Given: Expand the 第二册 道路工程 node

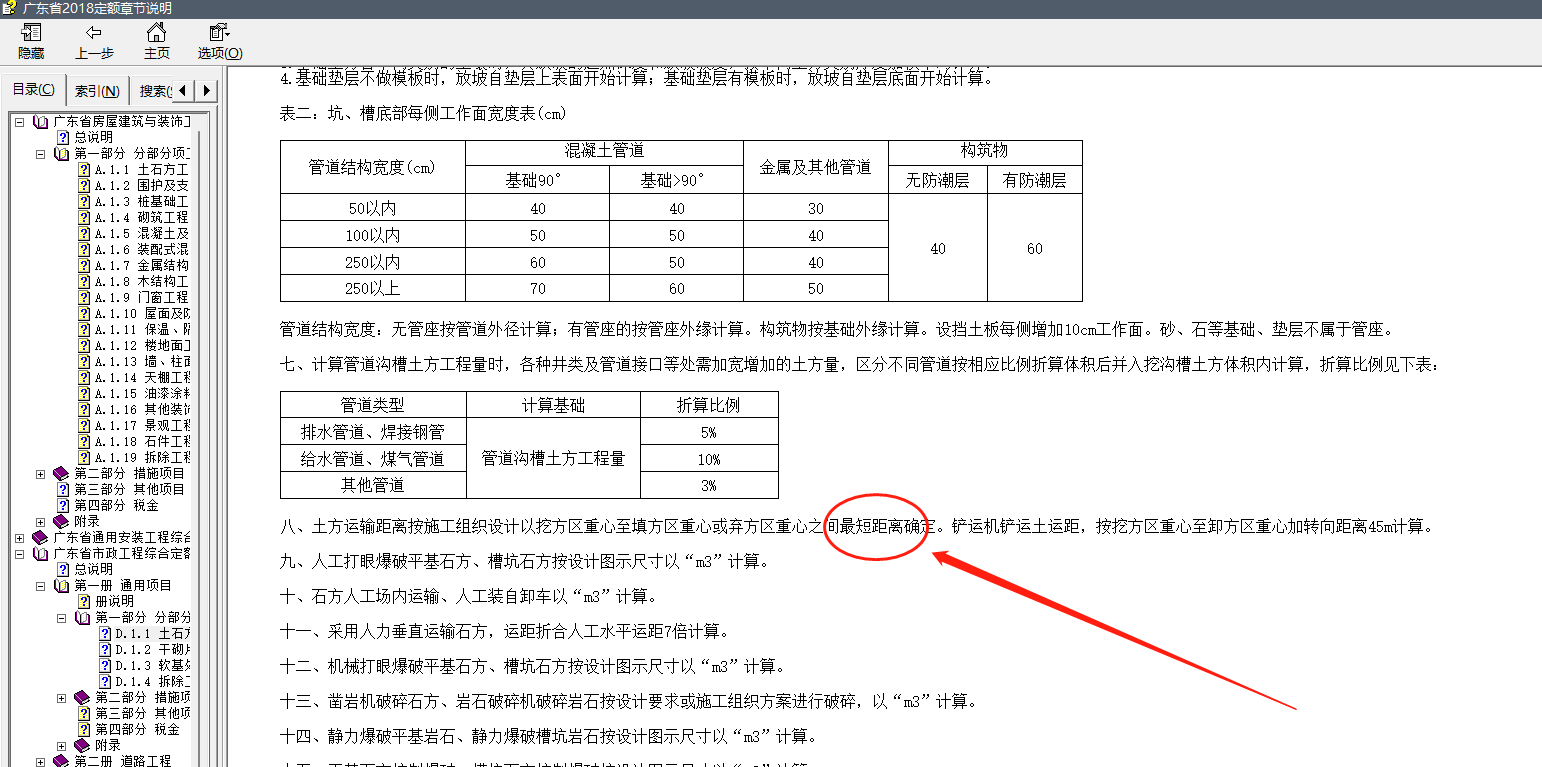Looking at the screenshot, I should (x=40, y=761).
